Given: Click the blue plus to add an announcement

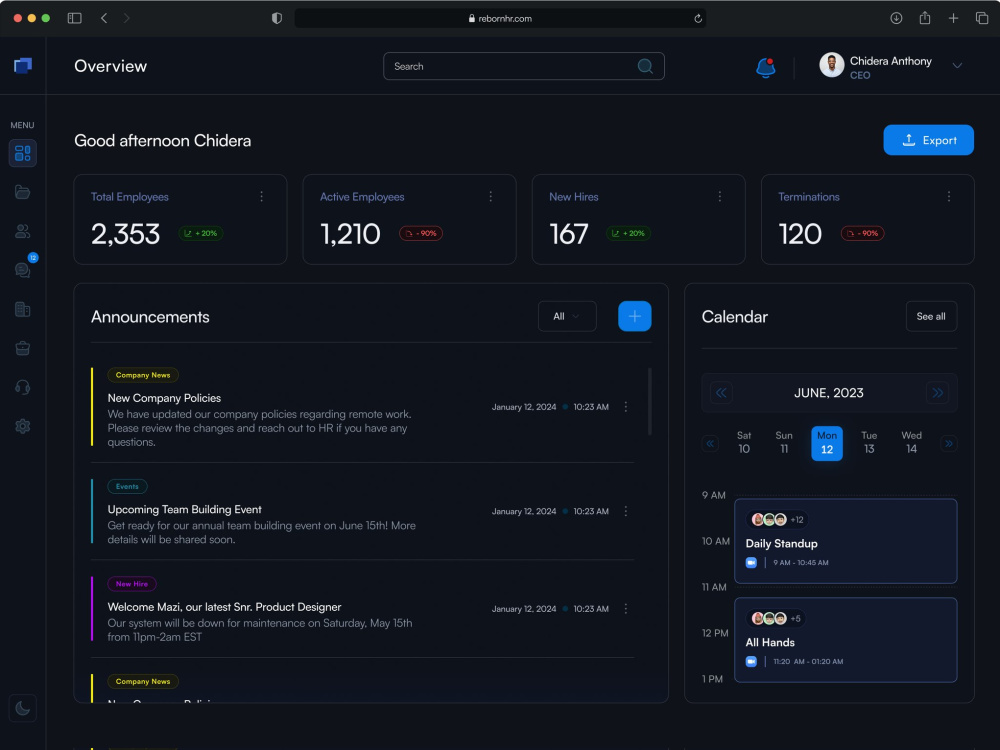Looking at the screenshot, I should click(634, 316).
